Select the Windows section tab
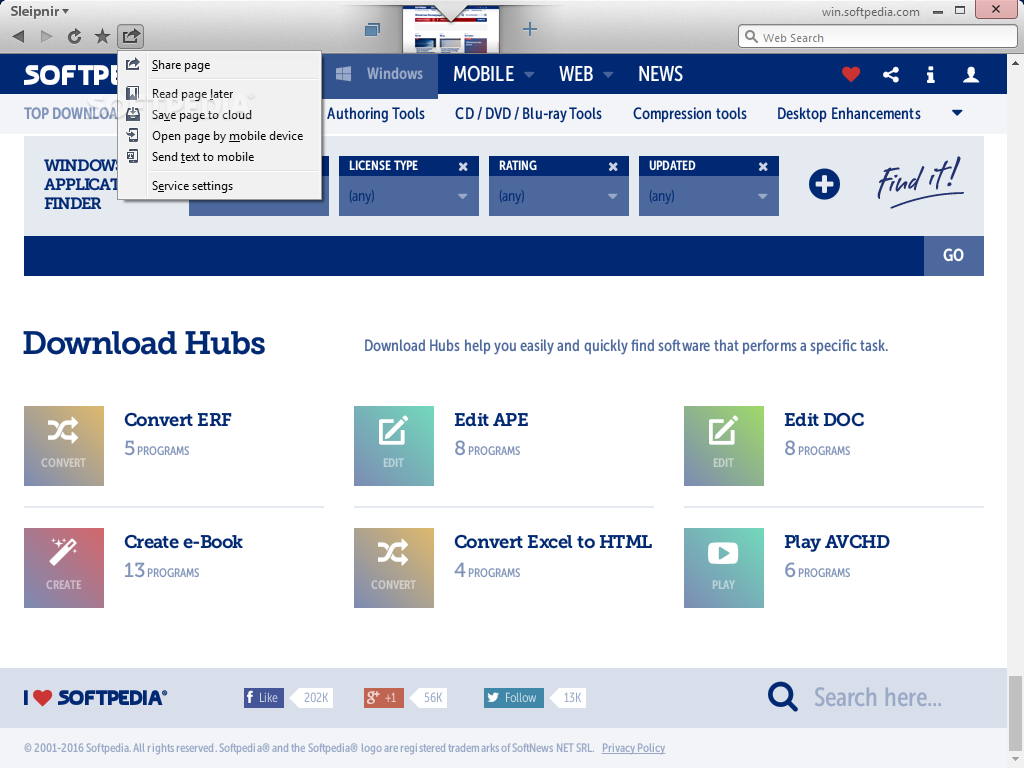The width and height of the screenshot is (1024, 768). 380,74
